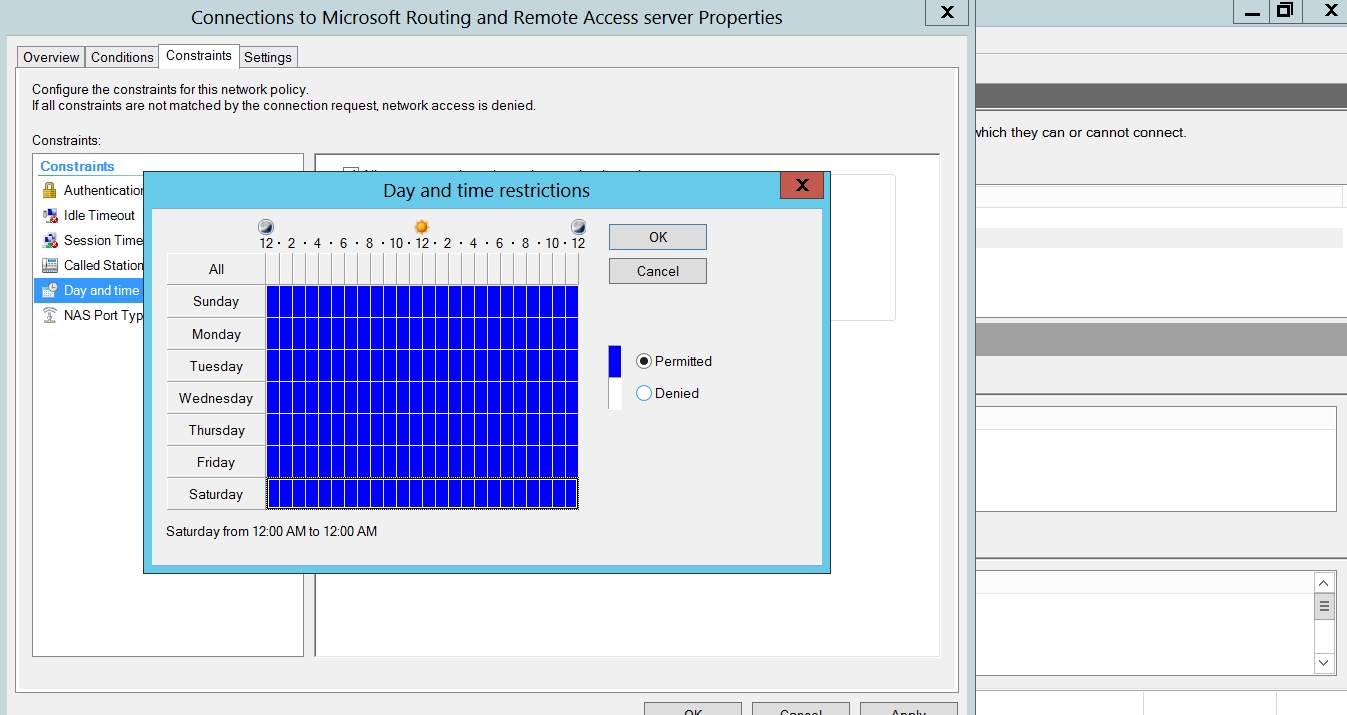
Task: Click the left midnight moon icon
Action: click(x=265, y=227)
